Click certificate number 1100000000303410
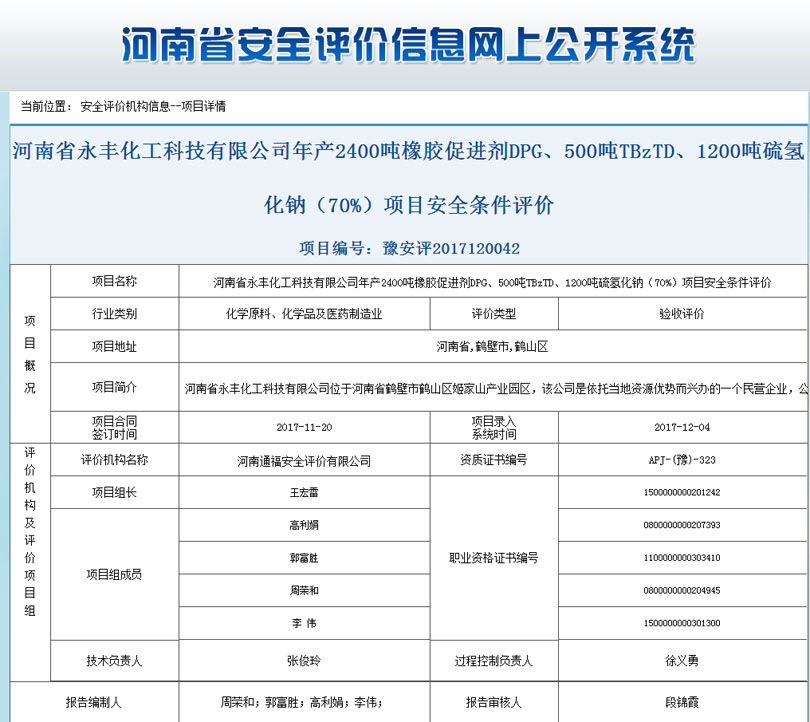The image size is (810, 722). point(682,558)
